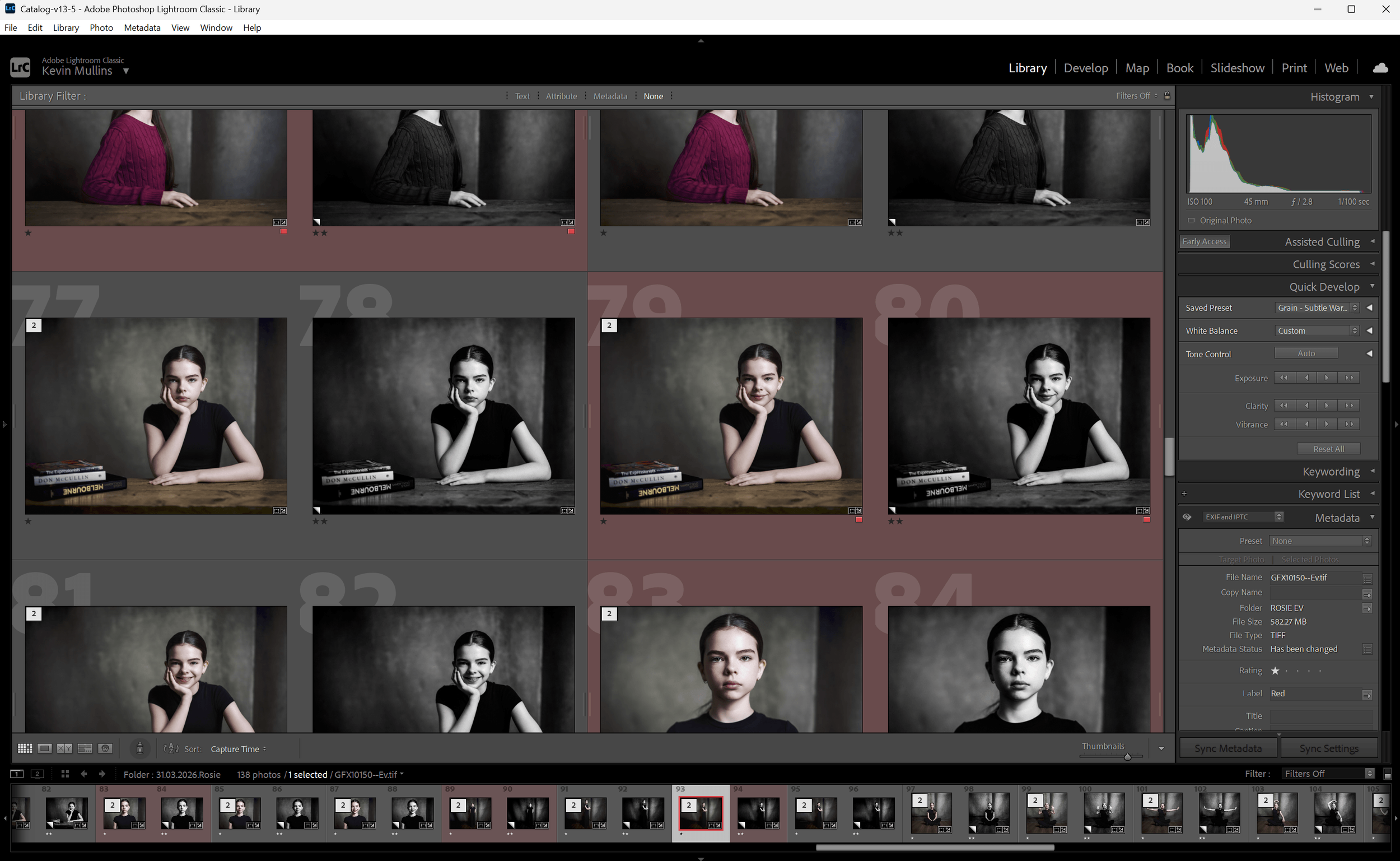Select the Grid view icon
This screenshot has width=1400, height=861.
pyautogui.click(x=25, y=748)
